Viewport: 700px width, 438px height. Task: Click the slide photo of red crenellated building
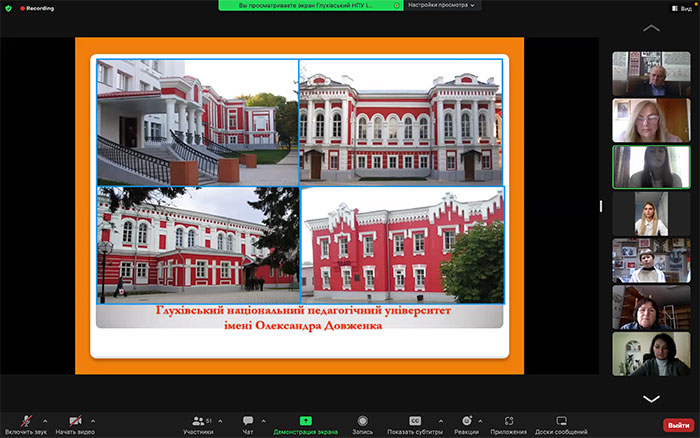pos(403,245)
